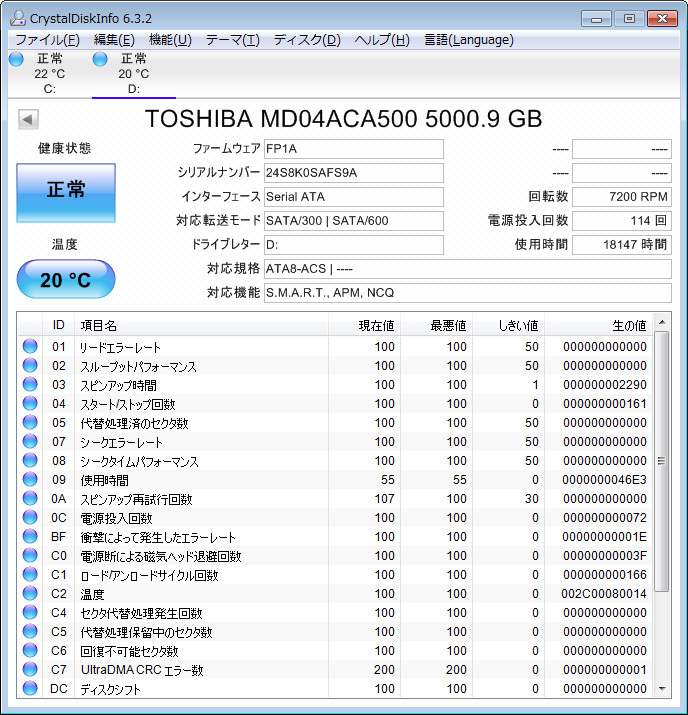Click raw value 0000000046E3
The width and height of the screenshot is (688, 715).
604,480
